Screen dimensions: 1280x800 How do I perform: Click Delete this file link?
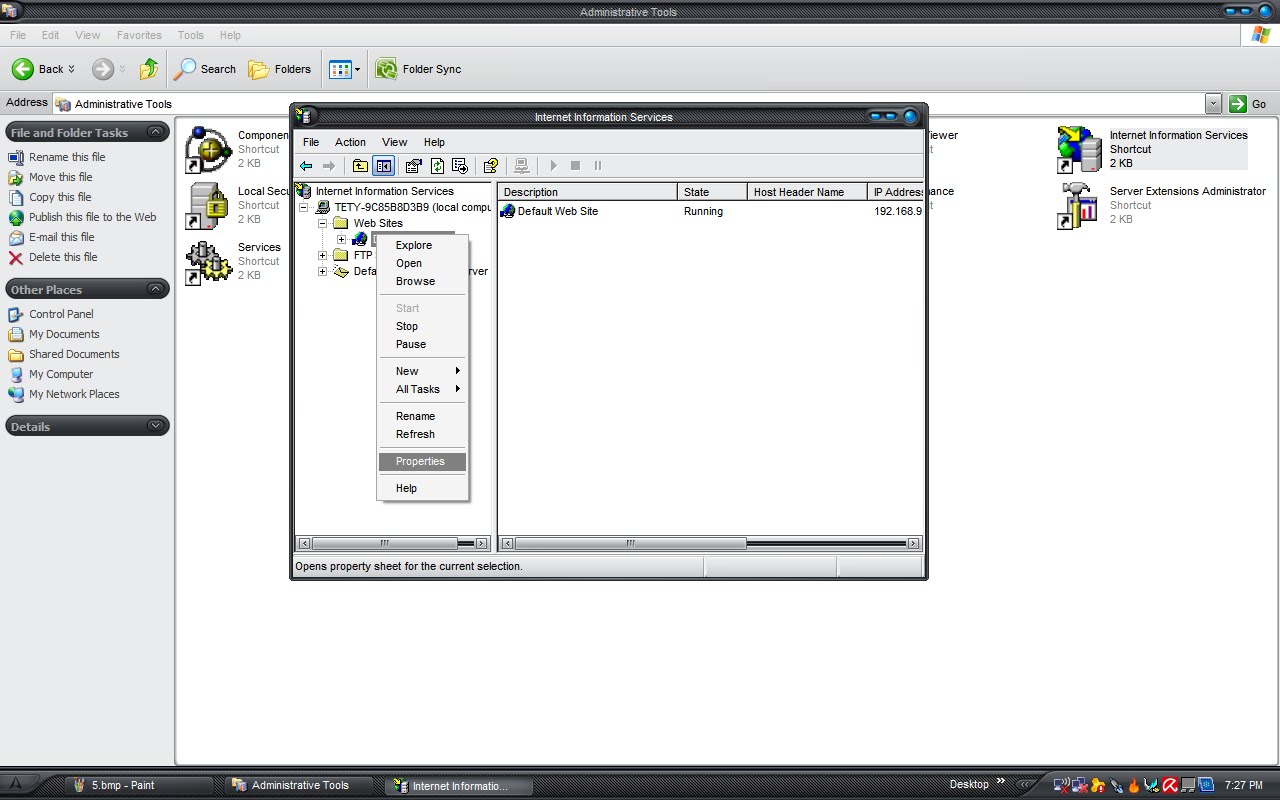click(63, 257)
